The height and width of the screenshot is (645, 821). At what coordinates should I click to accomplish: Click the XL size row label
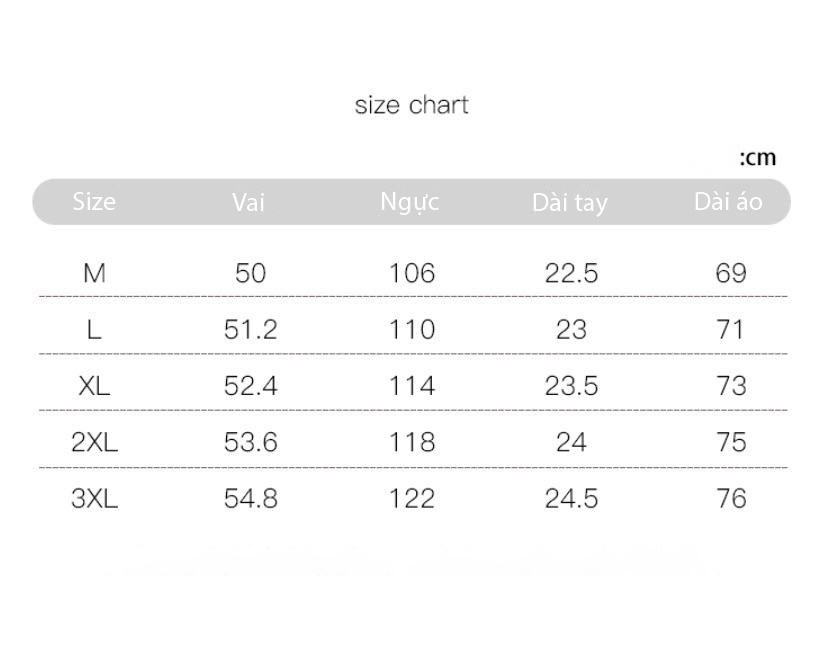(x=94, y=386)
